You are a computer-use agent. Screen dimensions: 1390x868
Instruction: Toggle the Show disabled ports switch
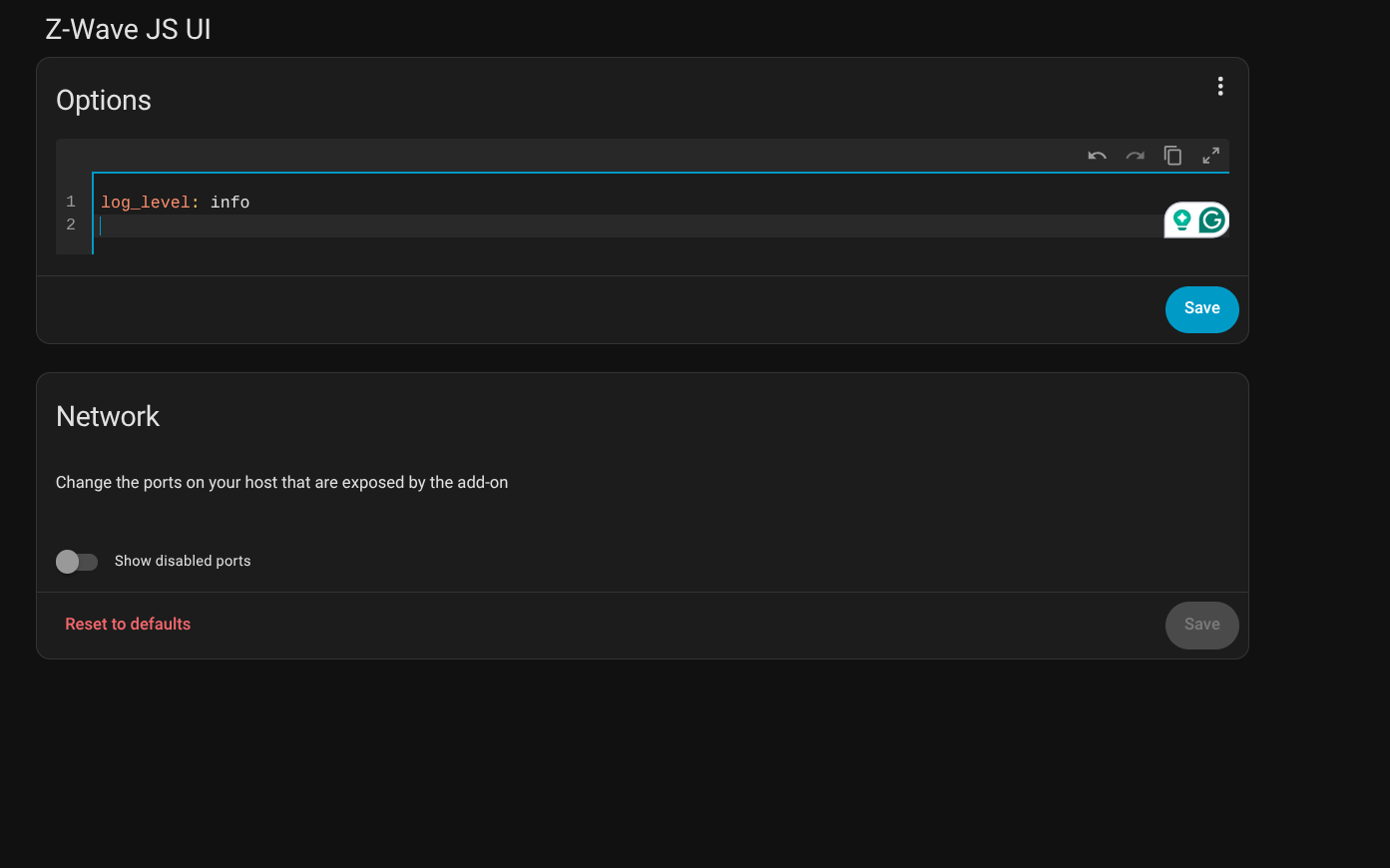(x=77, y=562)
